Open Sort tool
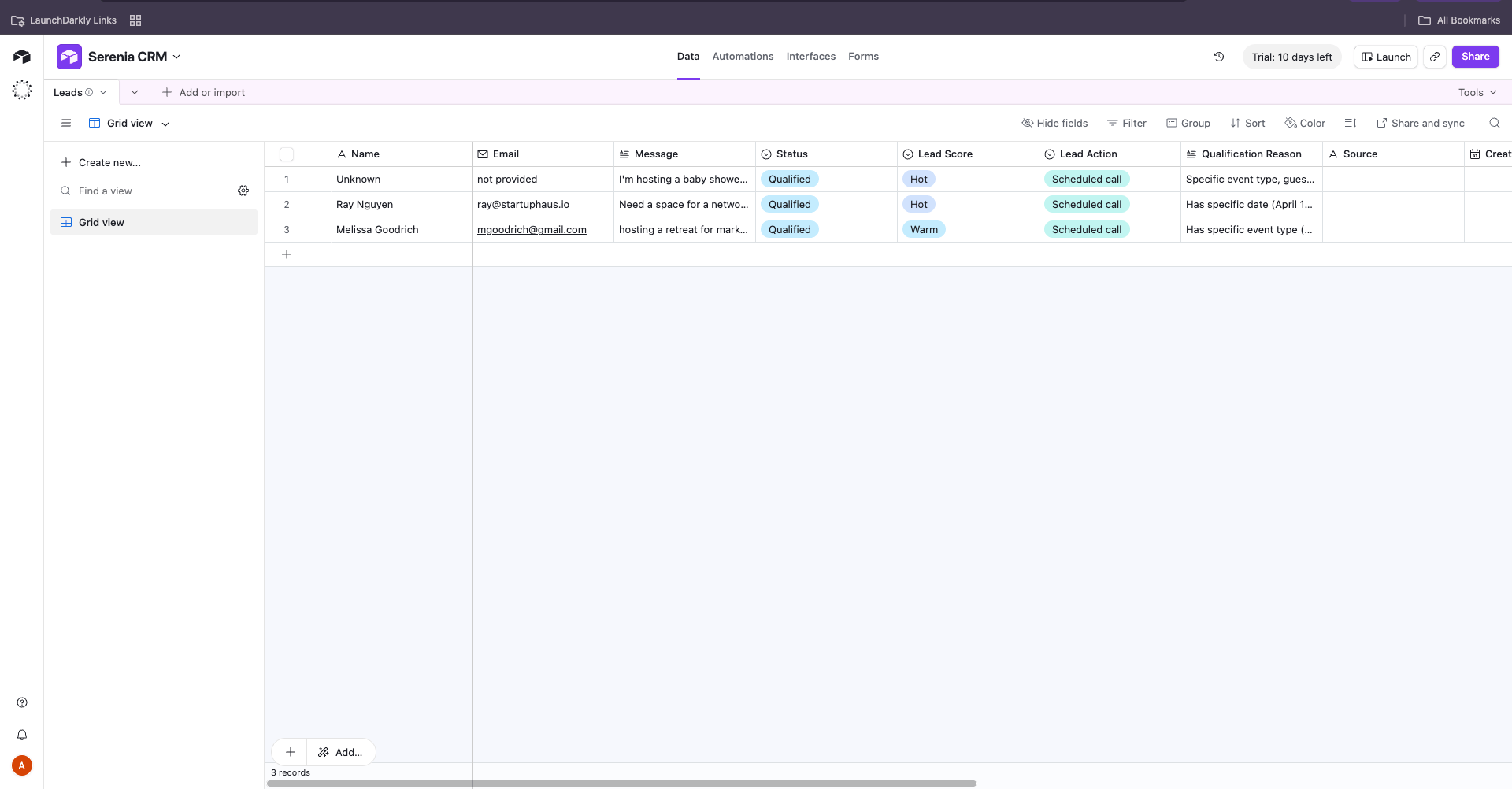This screenshot has width=1512, height=789. click(x=1247, y=123)
